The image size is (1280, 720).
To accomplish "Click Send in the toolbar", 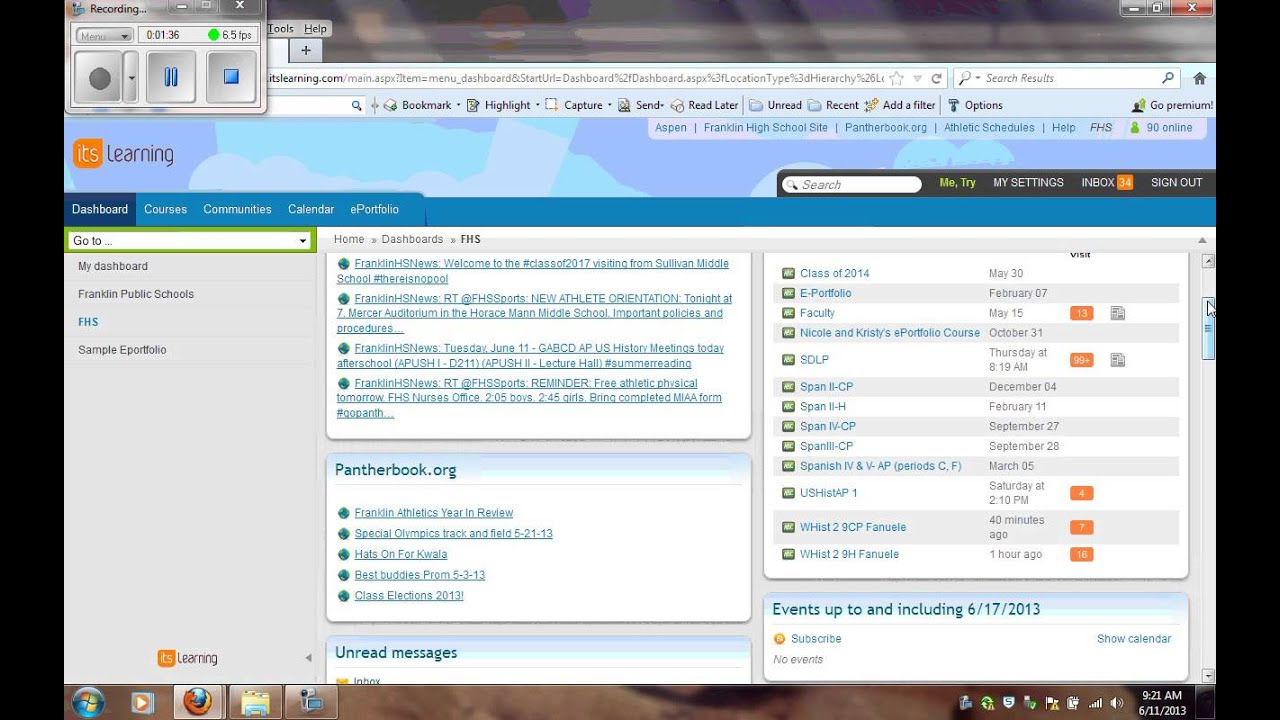I will point(641,105).
